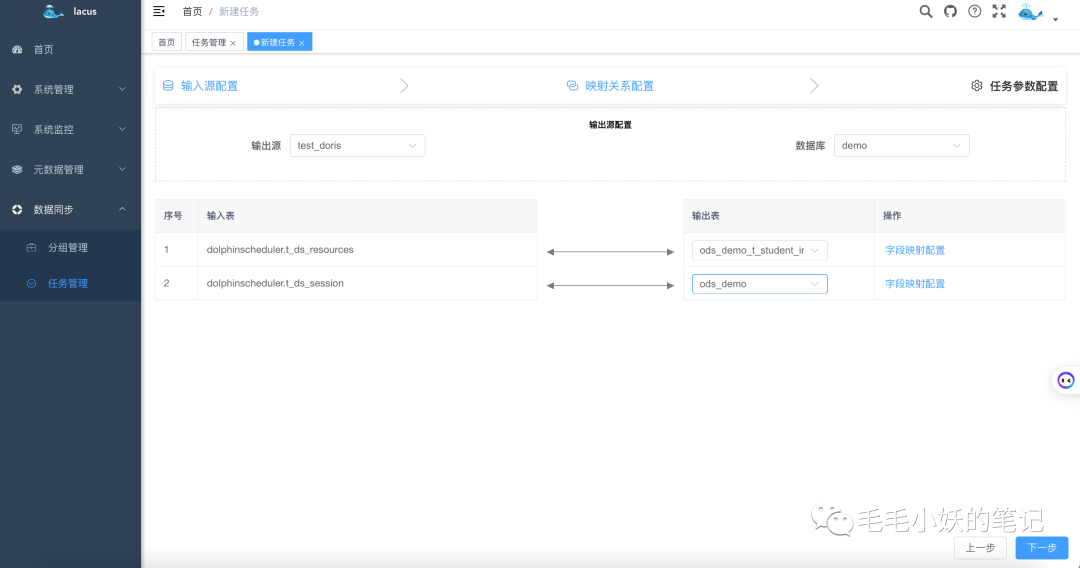Click the link icon of 映射关系配置 step
The height and width of the screenshot is (568, 1080).
(x=572, y=85)
